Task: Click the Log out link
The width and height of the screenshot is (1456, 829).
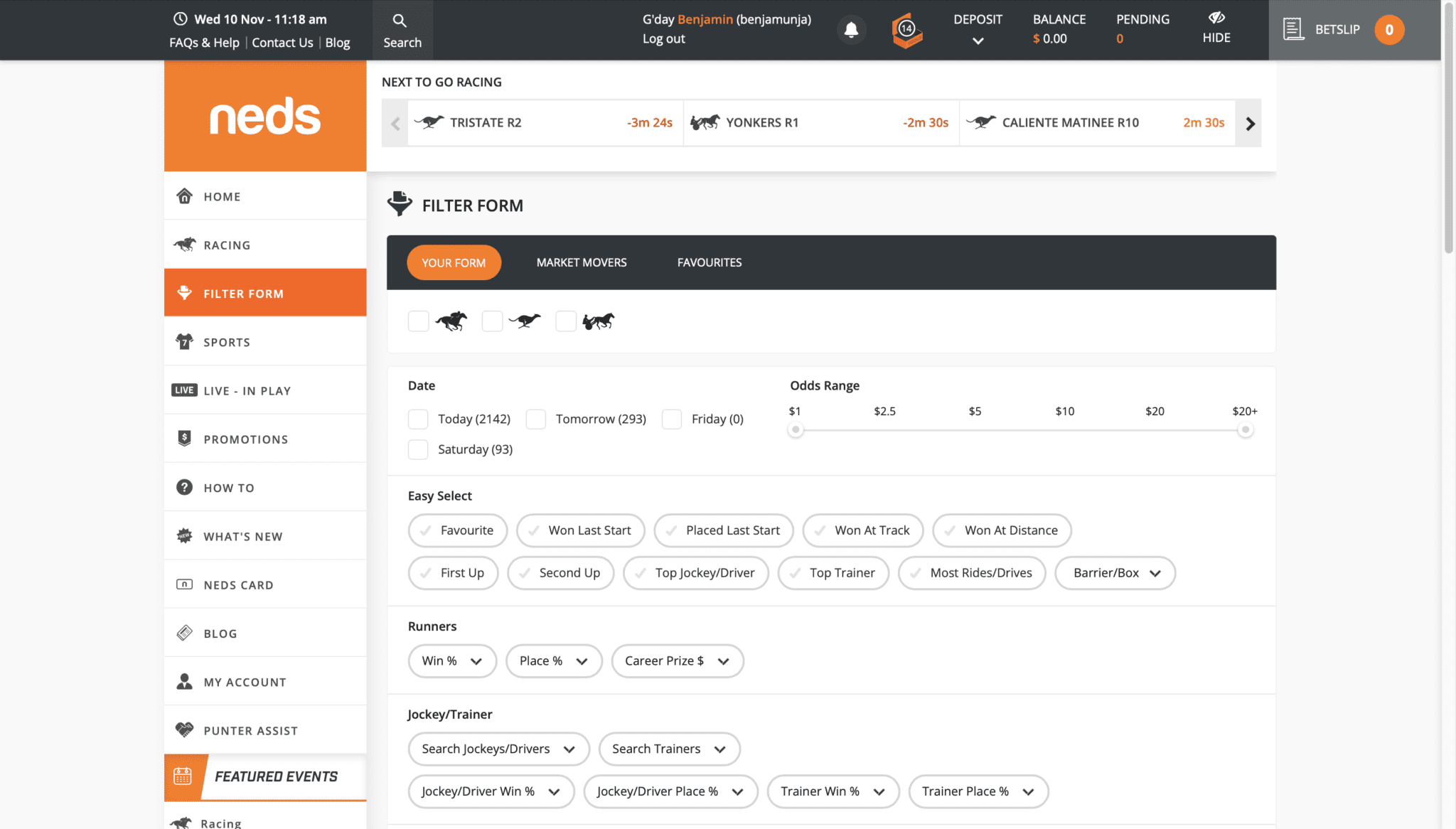Action: tap(663, 39)
